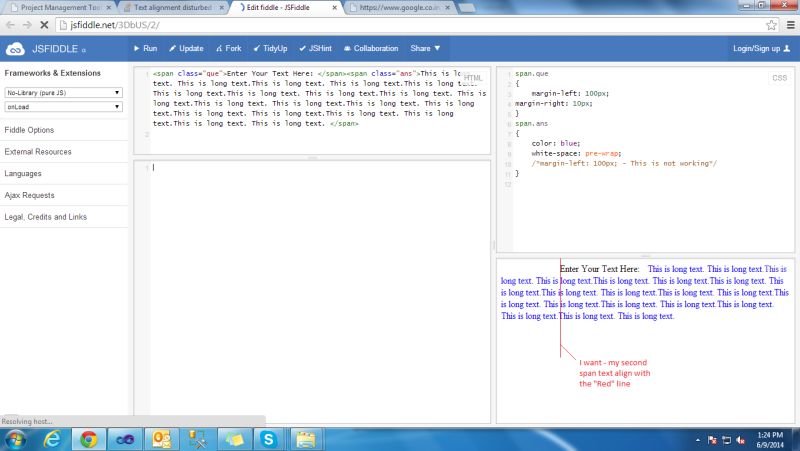Open the Windows Start button
800x451 pixels.
pyautogui.click(x=15, y=439)
